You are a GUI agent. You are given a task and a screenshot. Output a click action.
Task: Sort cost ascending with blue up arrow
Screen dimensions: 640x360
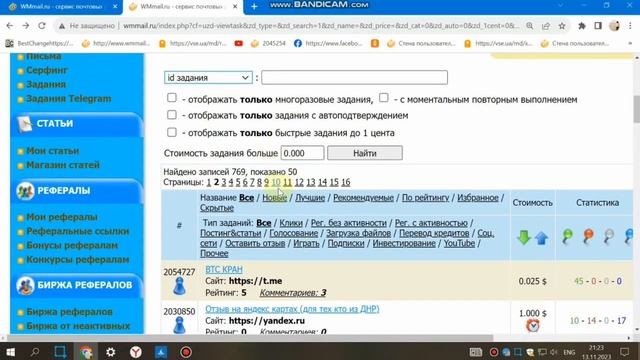541,238
